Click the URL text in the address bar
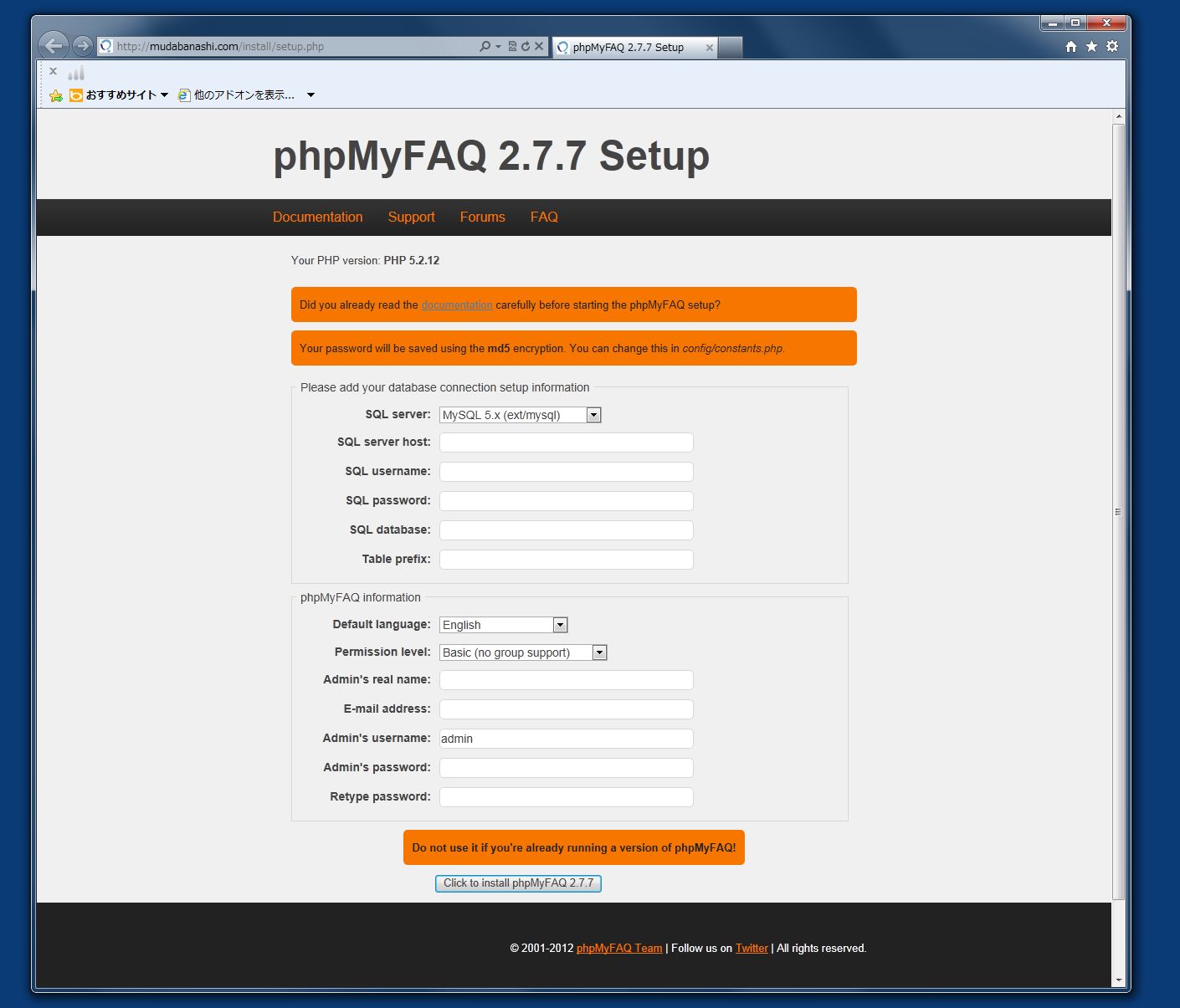Screen dimensions: 1180x1008 point(220,47)
